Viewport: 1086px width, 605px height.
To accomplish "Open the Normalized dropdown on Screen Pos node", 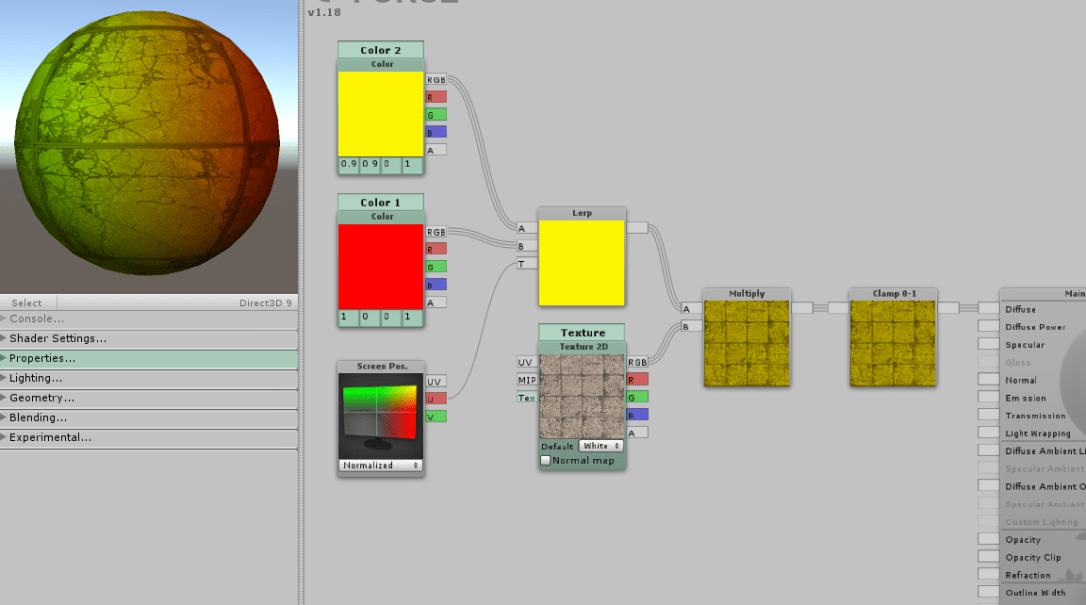I will (380, 464).
